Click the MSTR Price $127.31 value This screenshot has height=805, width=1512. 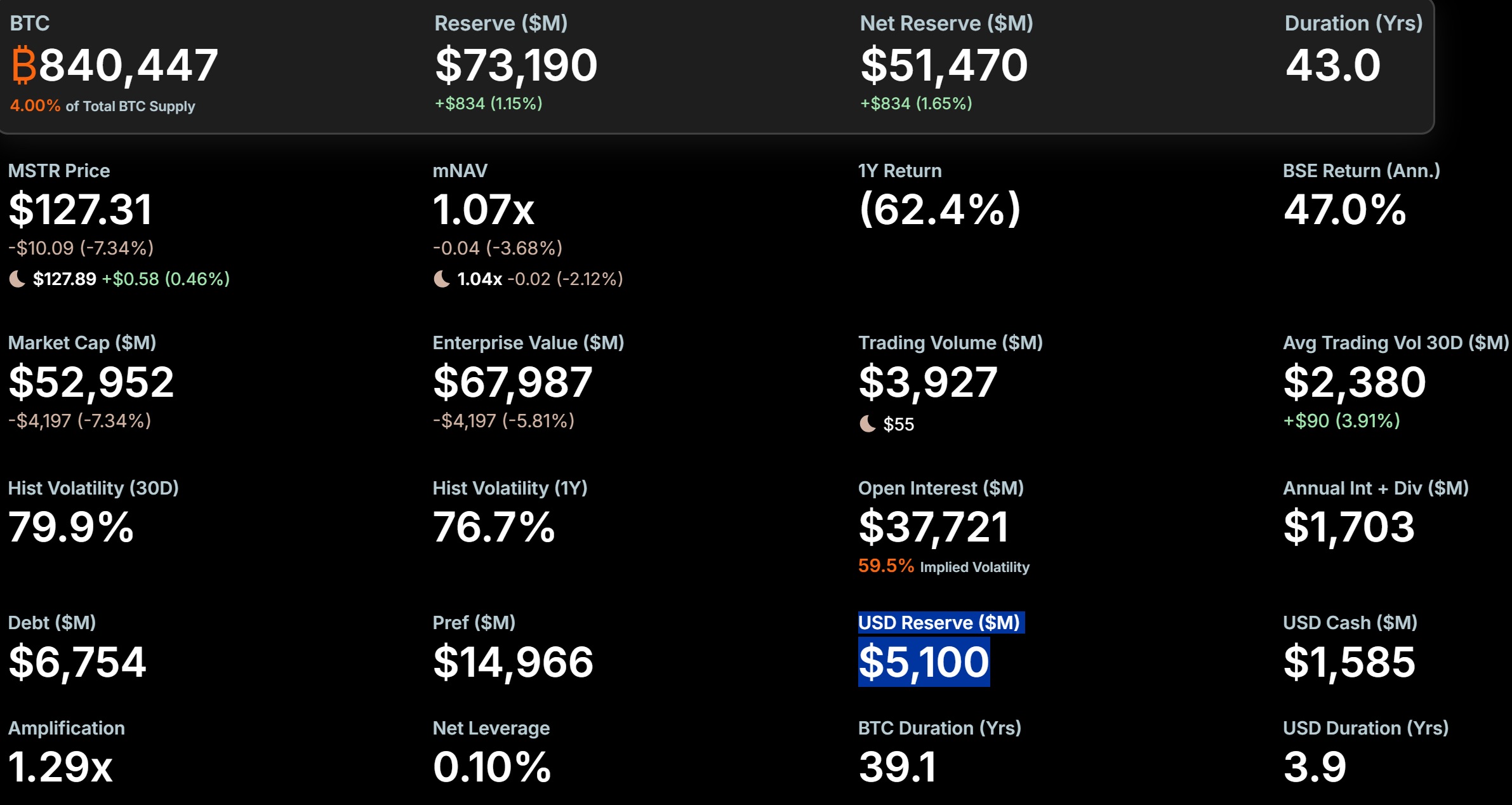(x=81, y=210)
